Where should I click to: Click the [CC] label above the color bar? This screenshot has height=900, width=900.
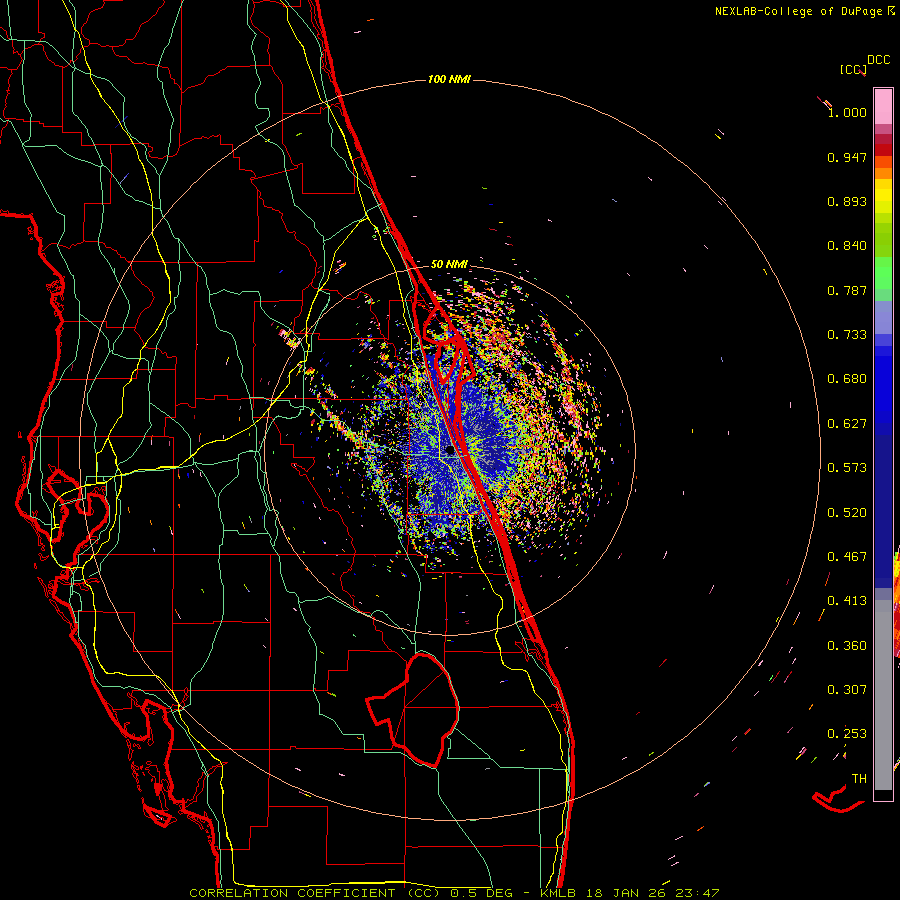coord(852,69)
